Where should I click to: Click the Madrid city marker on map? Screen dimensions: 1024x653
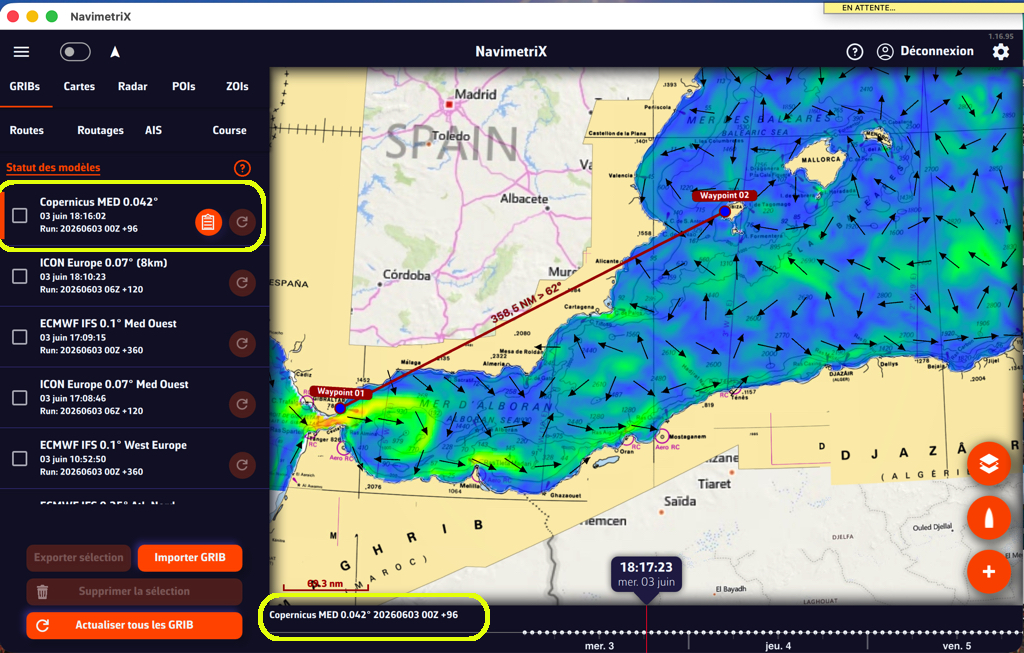click(x=449, y=104)
